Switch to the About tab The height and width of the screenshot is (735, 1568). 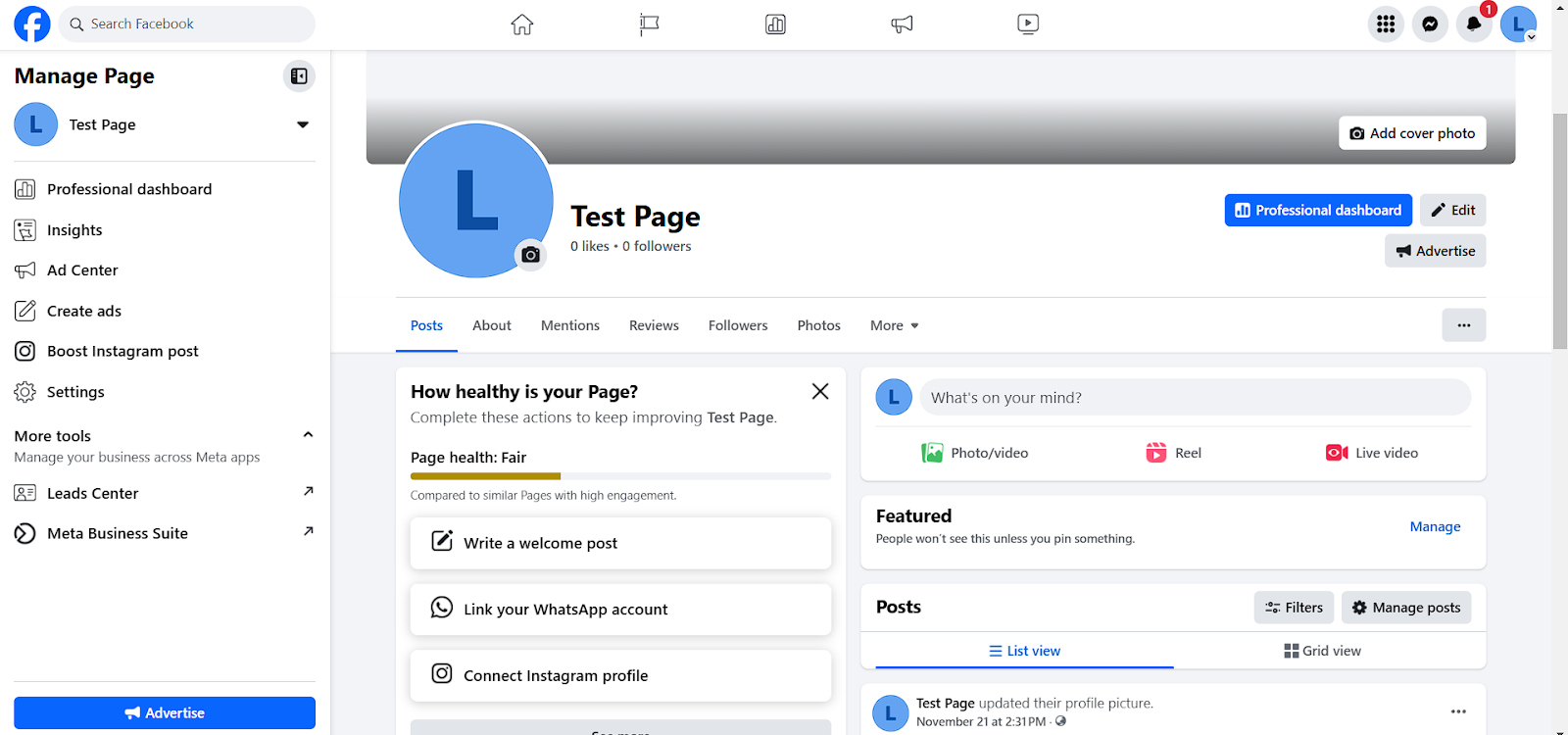click(492, 325)
